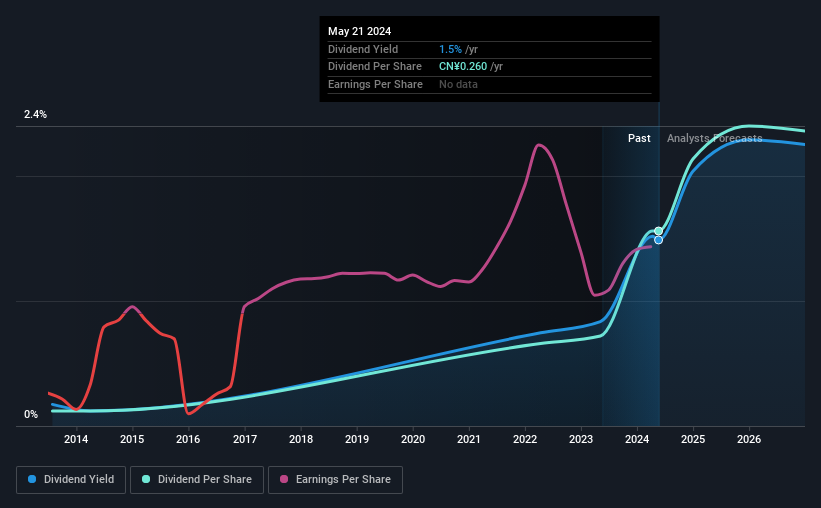Click the CN¥0.260 dividend per share value
Image resolution: width=821 pixels, height=508 pixels.
[463, 67]
